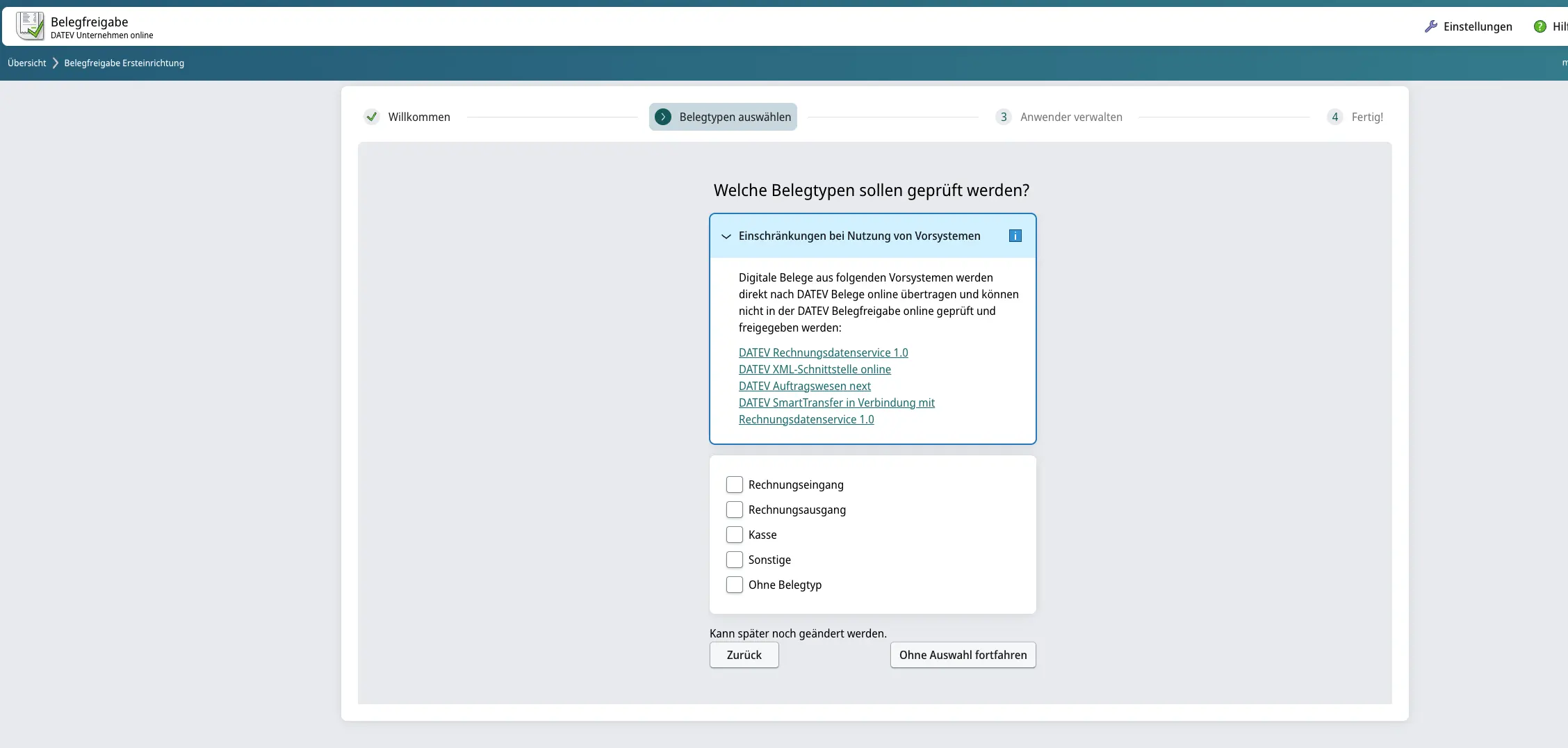Tick the Ohne Belegtyp checkbox
1568x748 pixels.
(x=734, y=585)
